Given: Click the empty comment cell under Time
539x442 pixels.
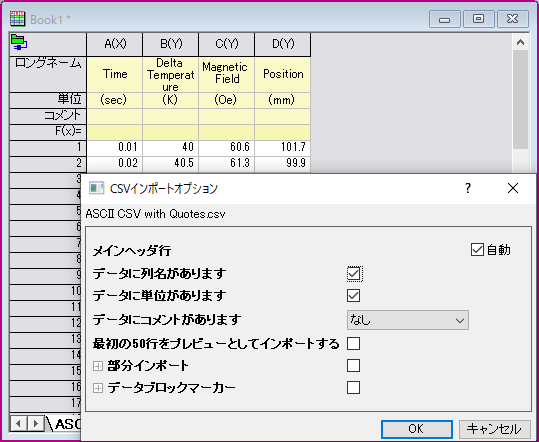Looking at the screenshot, I should click(x=115, y=116).
